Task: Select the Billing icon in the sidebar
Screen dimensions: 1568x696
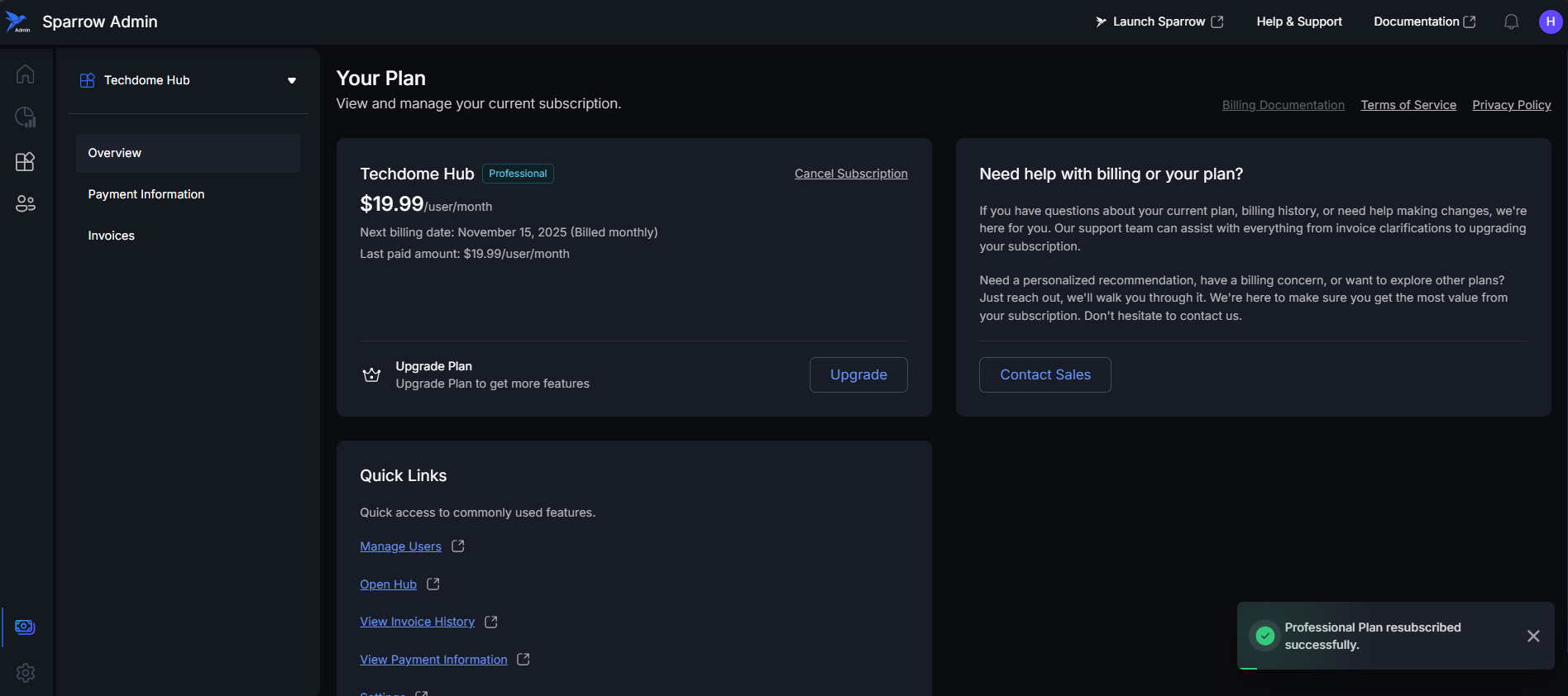Action: 25,627
